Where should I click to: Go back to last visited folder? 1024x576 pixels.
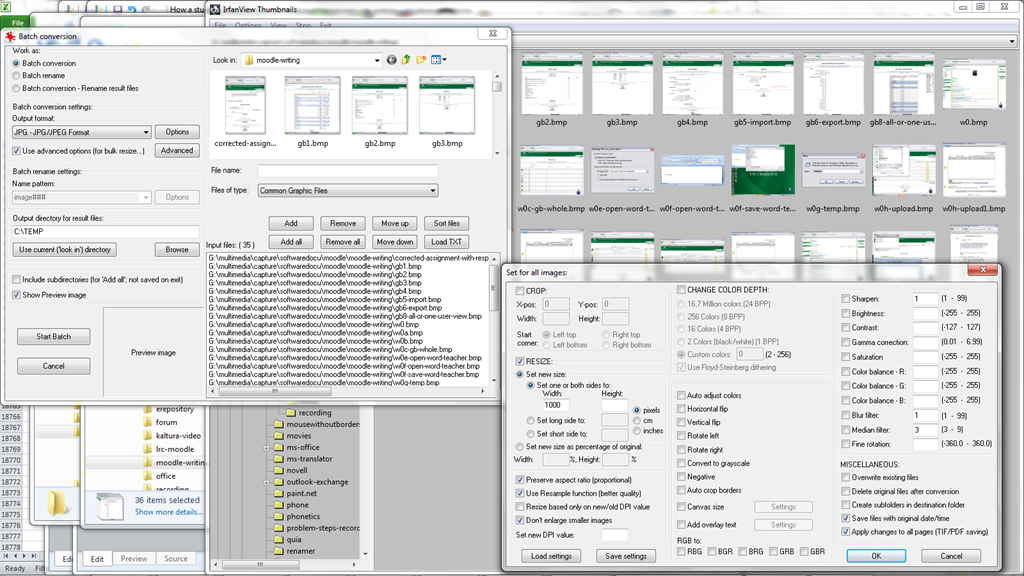tap(392, 60)
